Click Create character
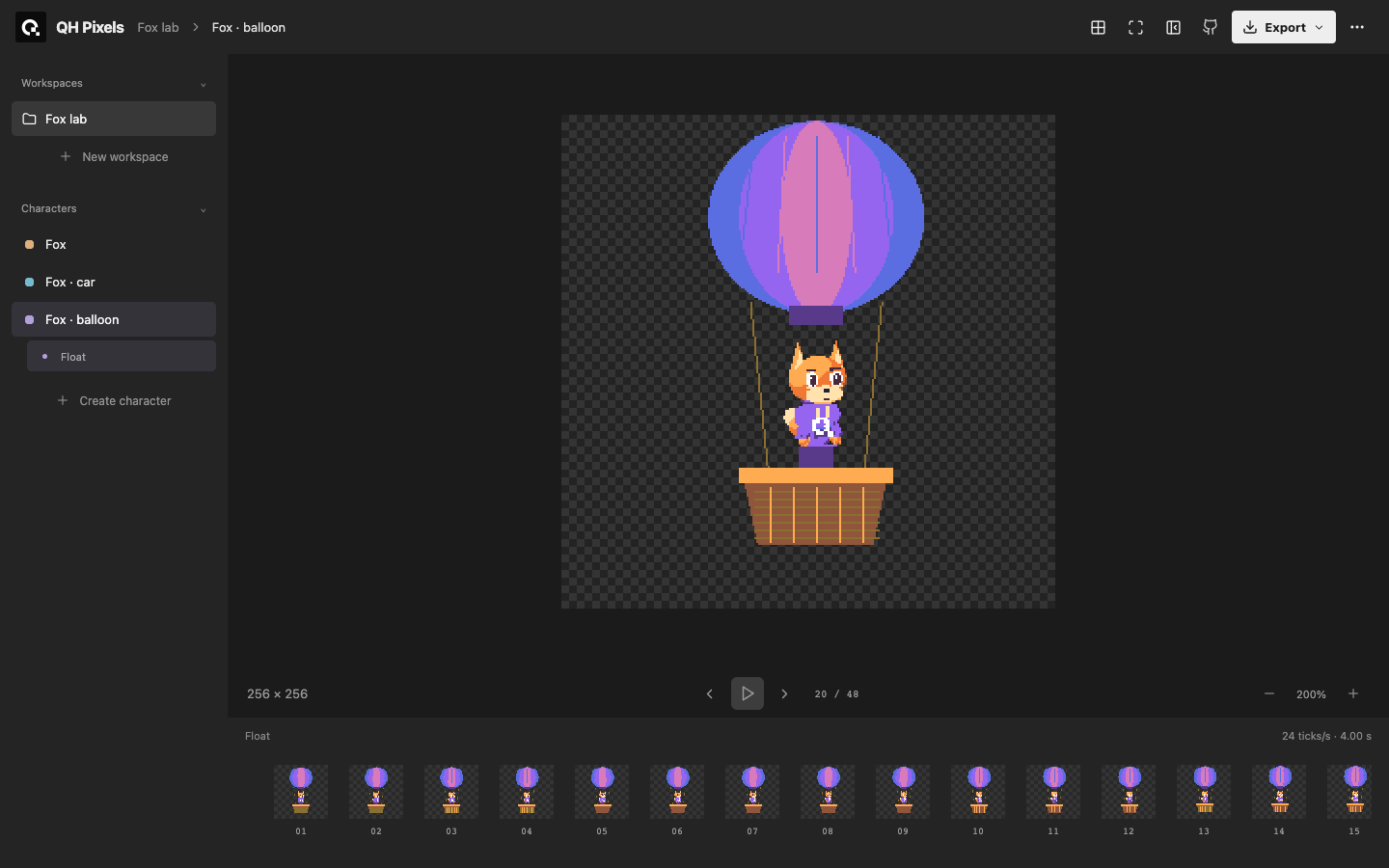This screenshot has width=1389, height=868. click(x=114, y=400)
